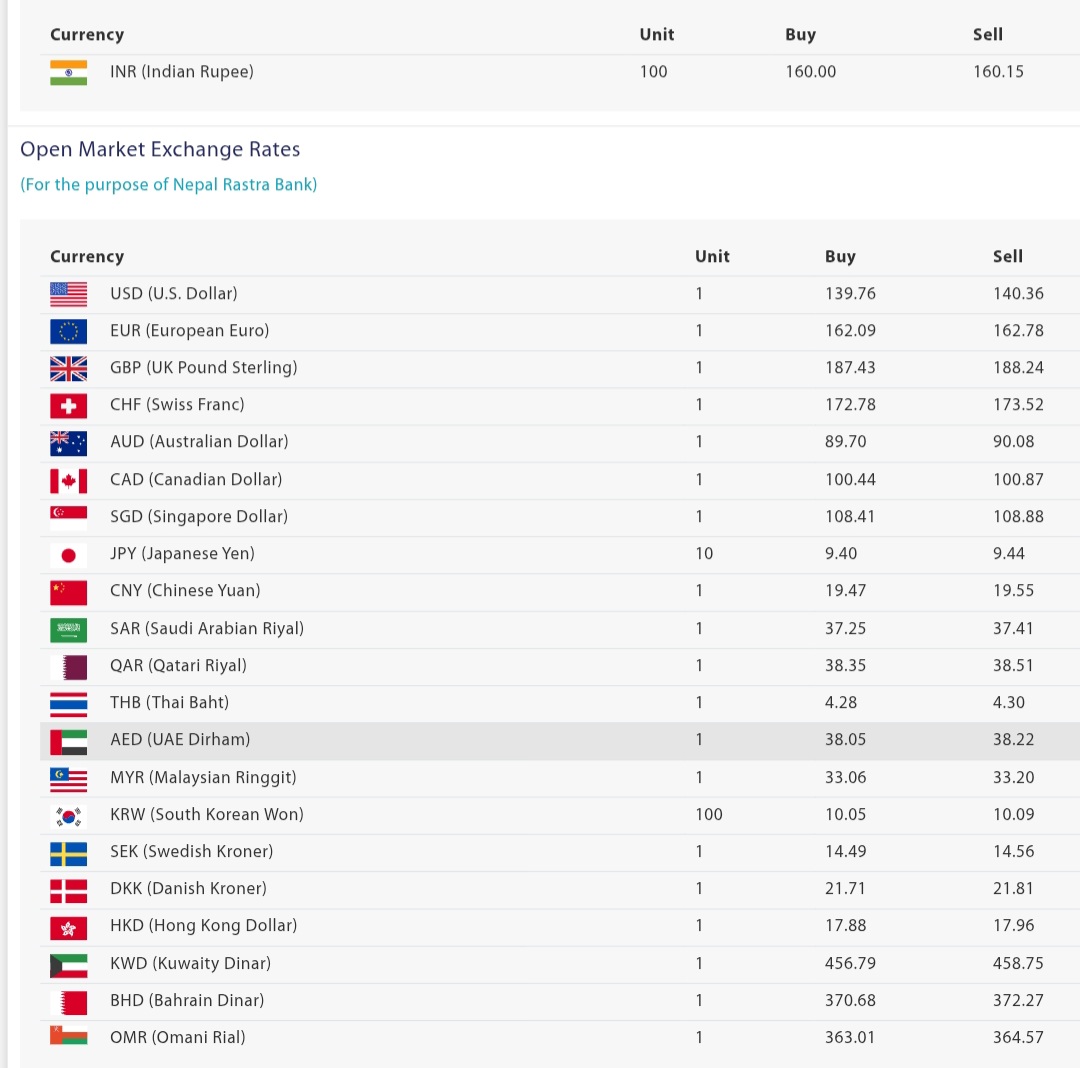Click the Canadian flag icon
Image resolution: width=1080 pixels, height=1068 pixels.
pos(68,480)
